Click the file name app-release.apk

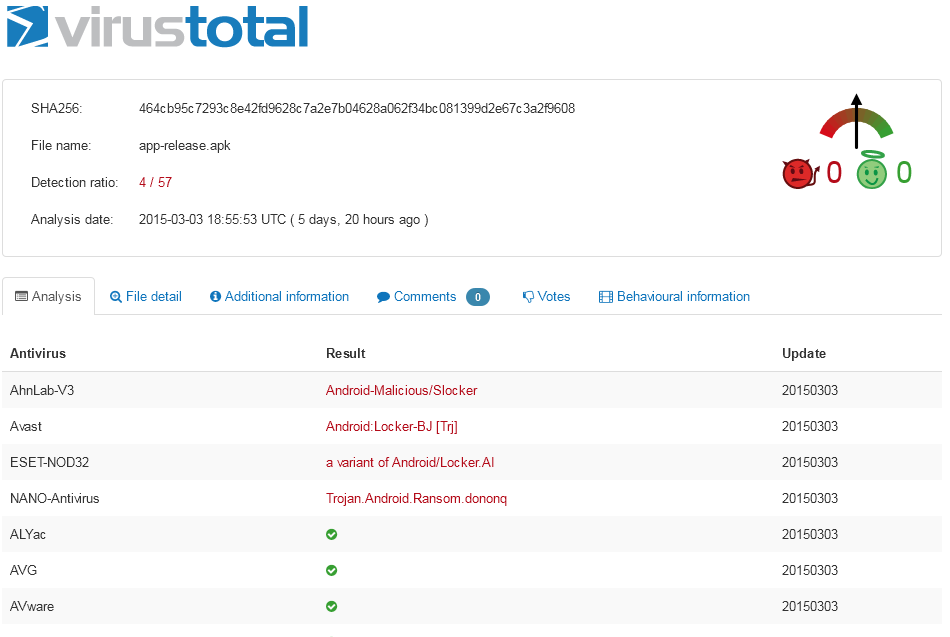[185, 145]
